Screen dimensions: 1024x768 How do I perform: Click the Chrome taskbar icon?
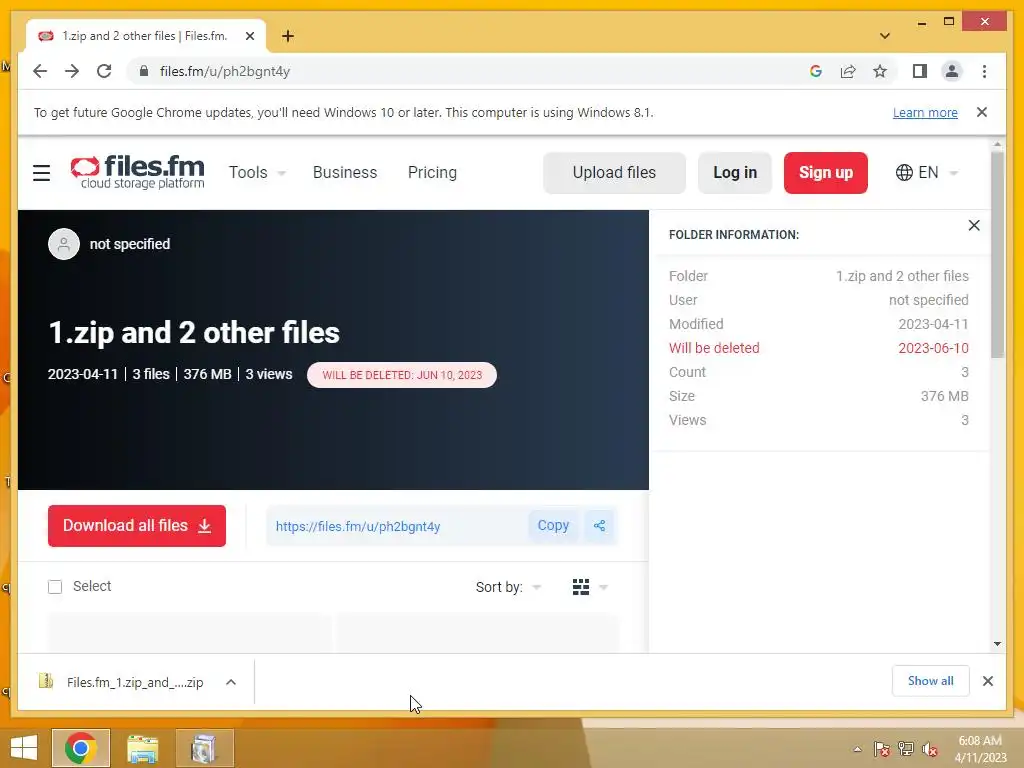[81, 748]
